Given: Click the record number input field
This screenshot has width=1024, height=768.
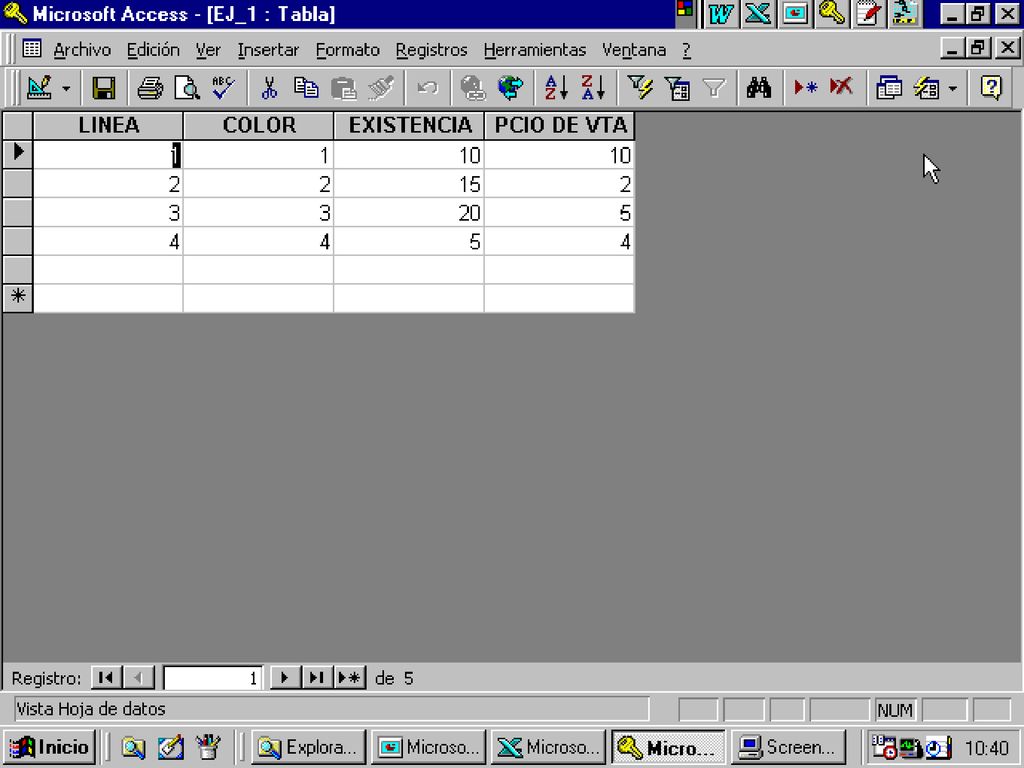Looking at the screenshot, I should (212, 678).
